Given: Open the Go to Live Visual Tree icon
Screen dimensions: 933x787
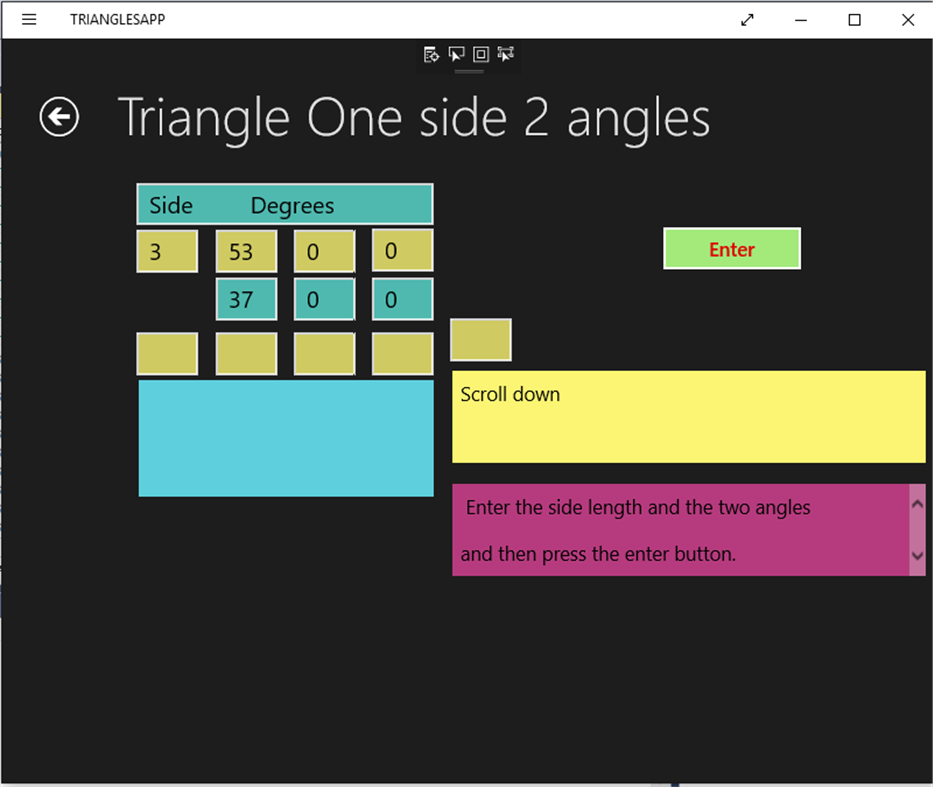Looking at the screenshot, I should pyautogui.click(x=432, y=55).
